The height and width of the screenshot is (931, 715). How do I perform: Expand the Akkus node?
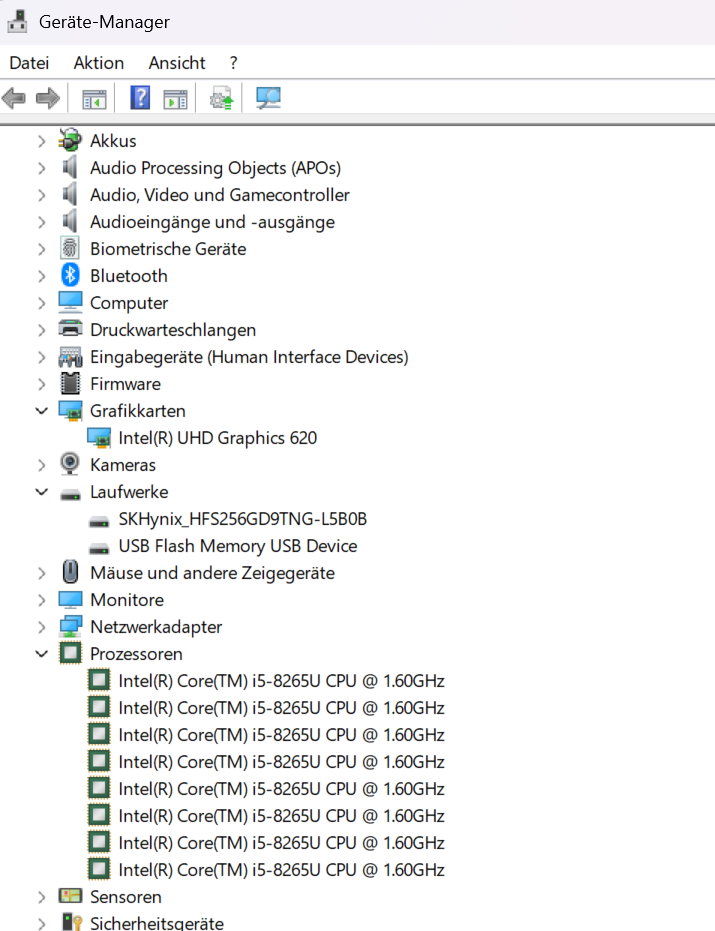click(41, 141)
